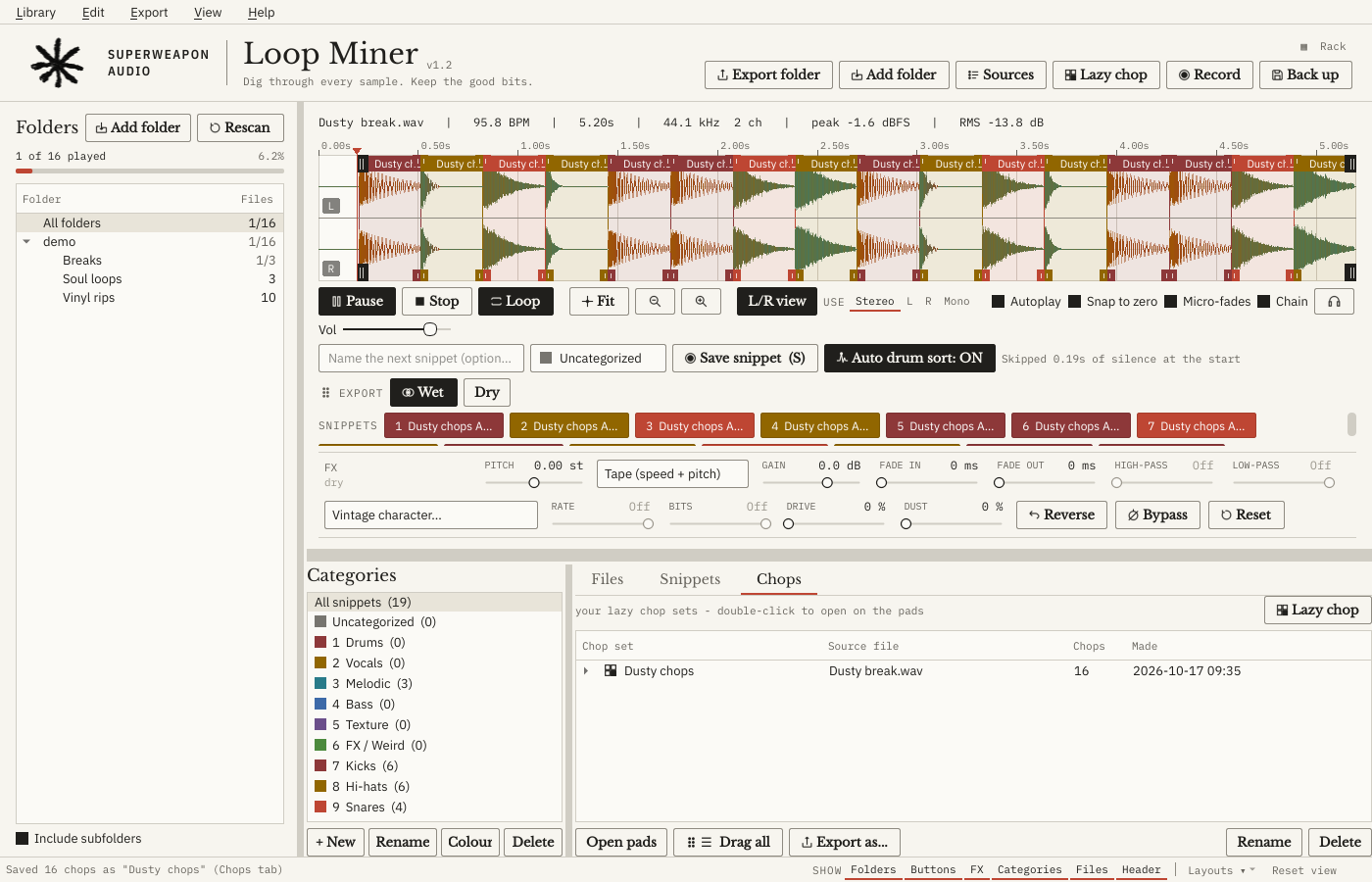Click the + New category button
This screenshot has height=882, width=1372.
335,842
